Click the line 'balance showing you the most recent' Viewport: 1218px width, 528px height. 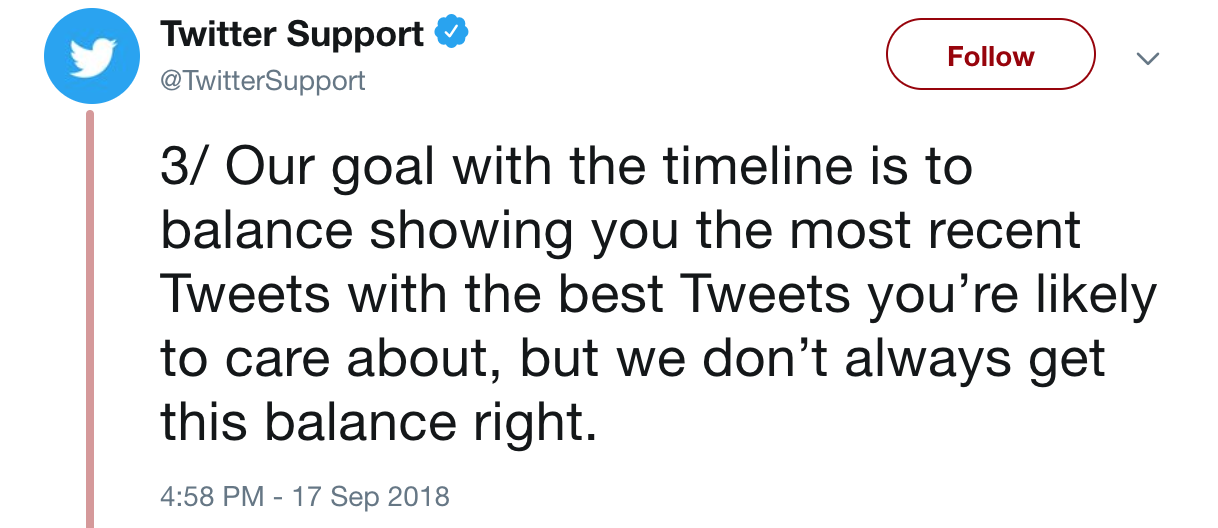(x=621, y=232)
